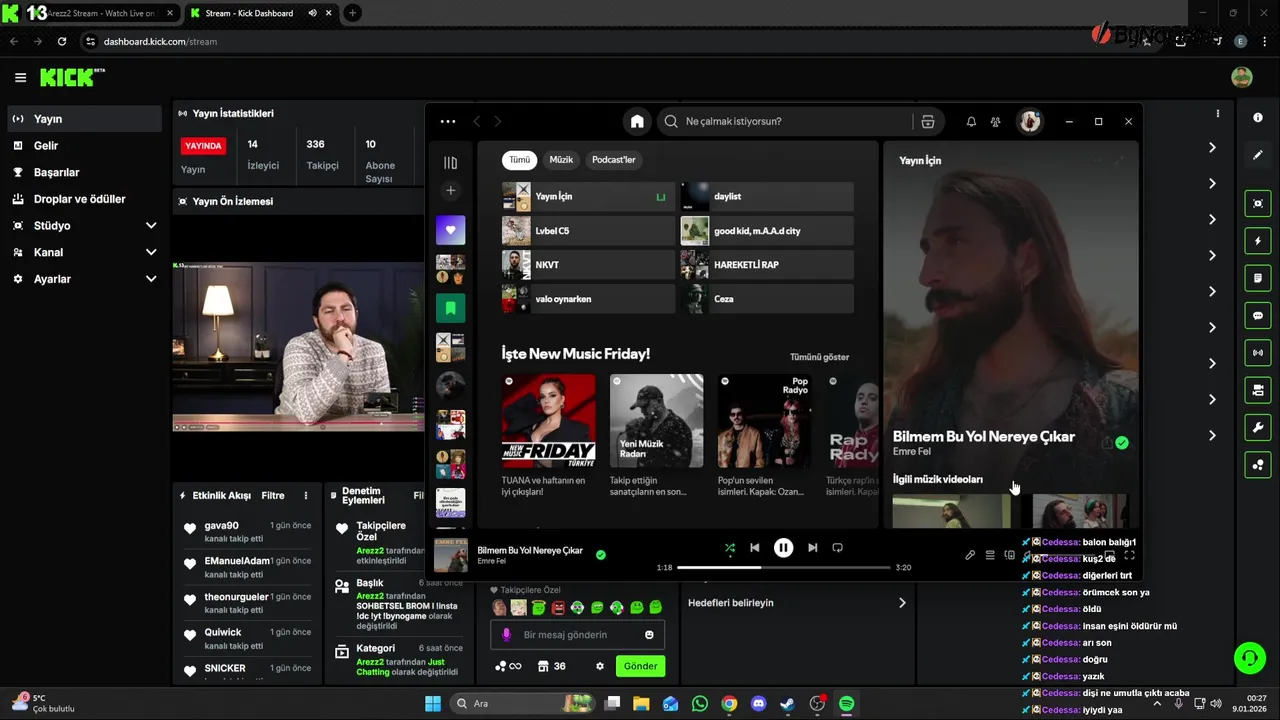Click Kick stream preview thumbnail

point(298,346)
